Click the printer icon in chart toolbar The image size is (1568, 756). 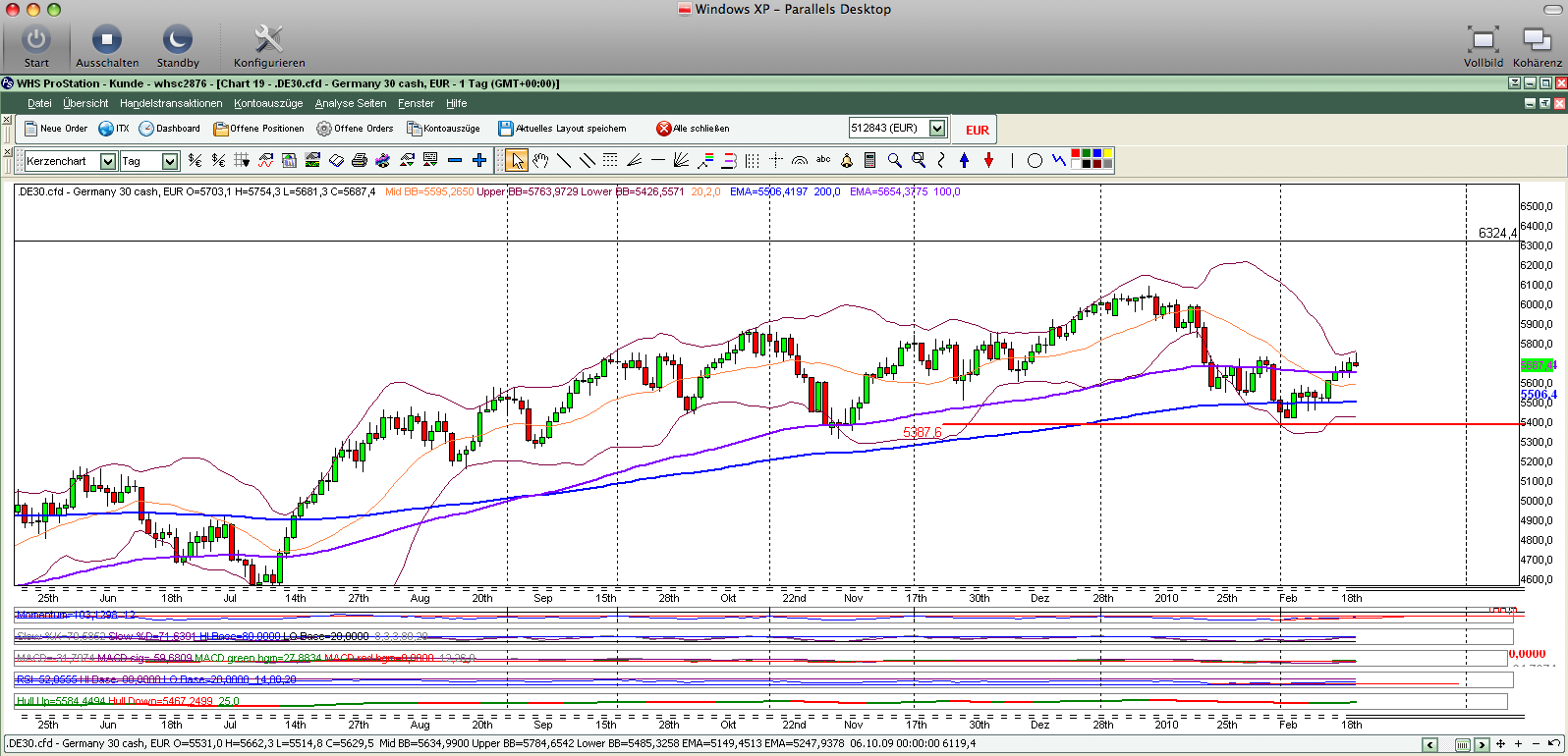pos(360,160)
